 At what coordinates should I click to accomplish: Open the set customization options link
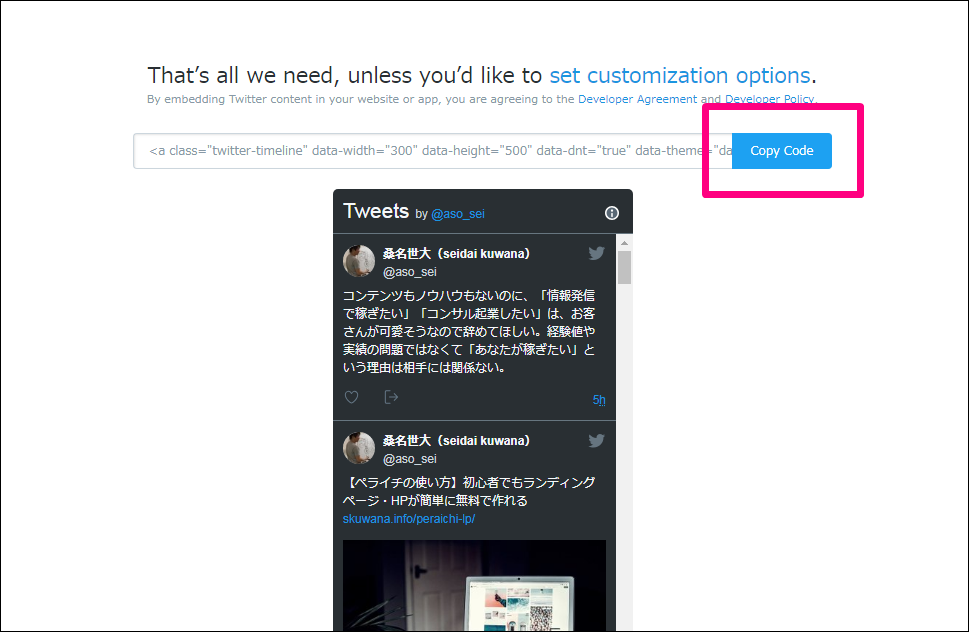(x=679, y=75)
